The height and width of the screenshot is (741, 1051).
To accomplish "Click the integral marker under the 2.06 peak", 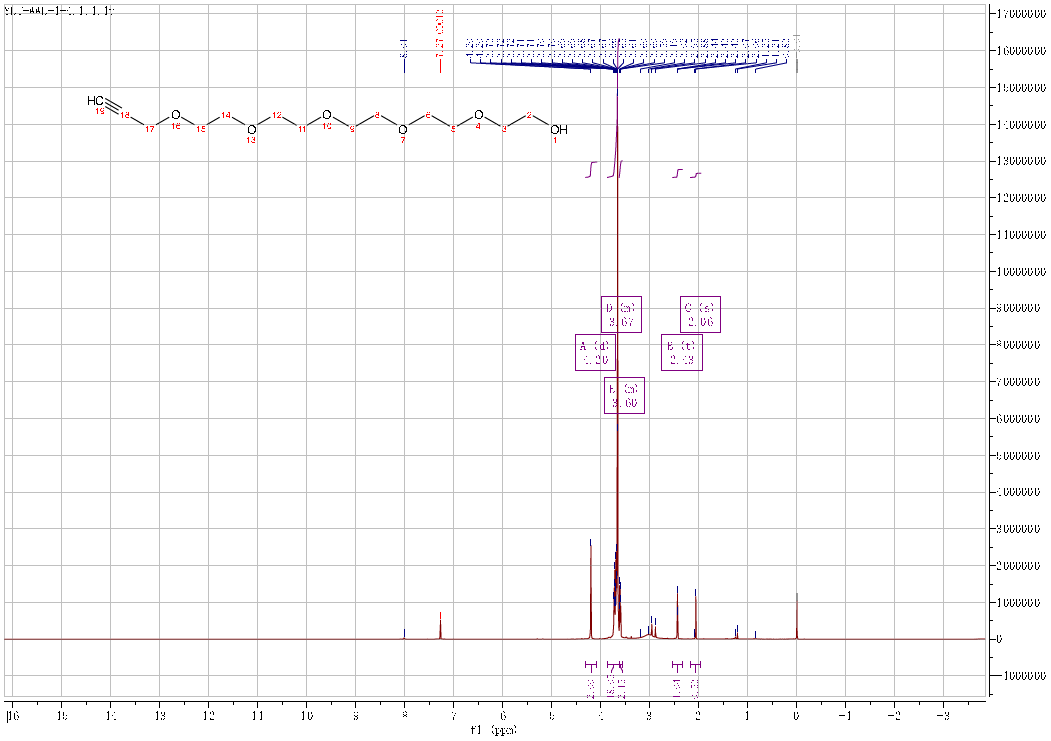I will [x=695, y=665].
